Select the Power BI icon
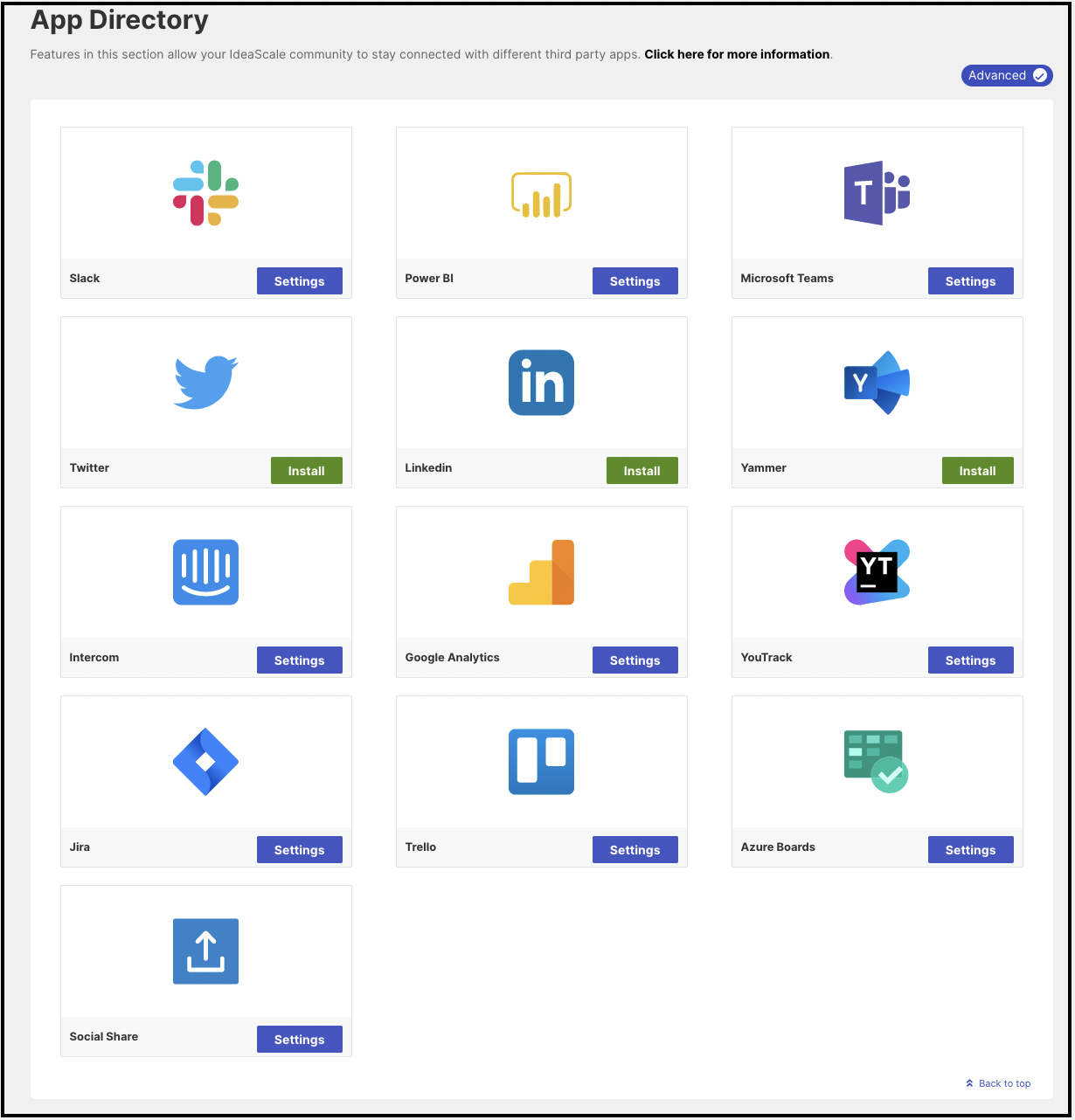1075x1120 pixels. tap(541, 194)
